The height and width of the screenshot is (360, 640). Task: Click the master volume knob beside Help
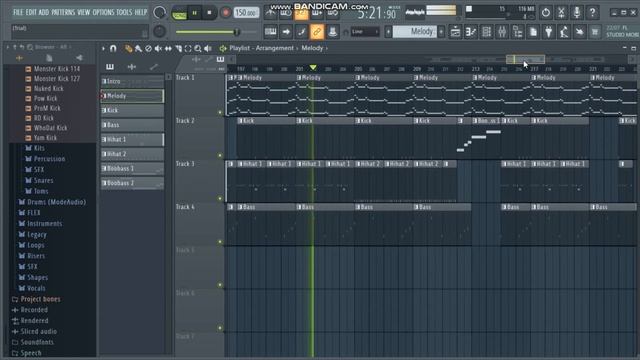(x=159, y=13)
